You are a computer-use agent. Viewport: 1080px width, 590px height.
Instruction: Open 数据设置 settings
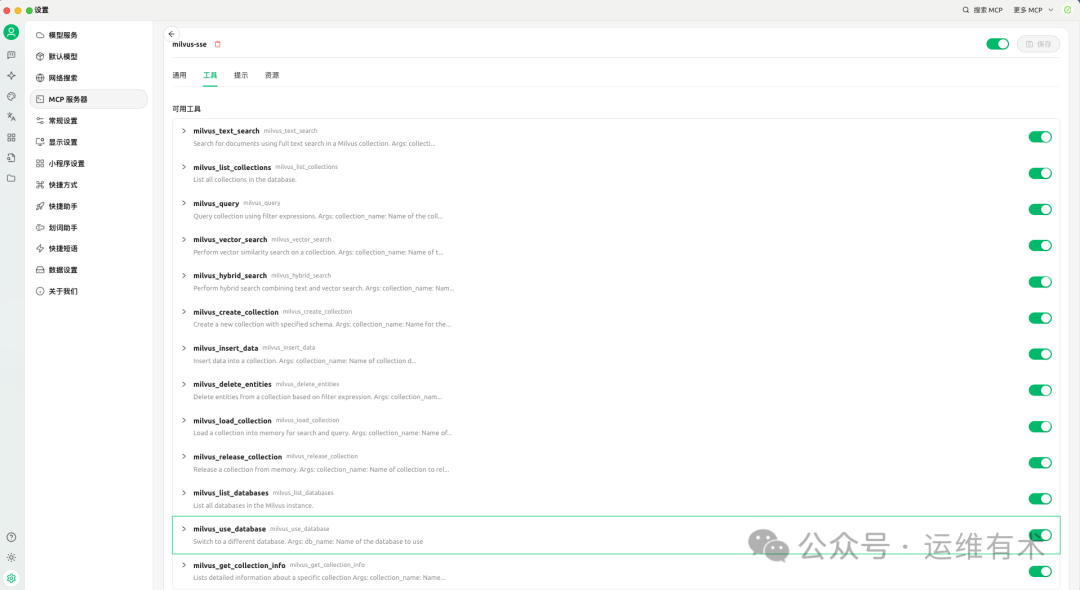tap(89, 270)
